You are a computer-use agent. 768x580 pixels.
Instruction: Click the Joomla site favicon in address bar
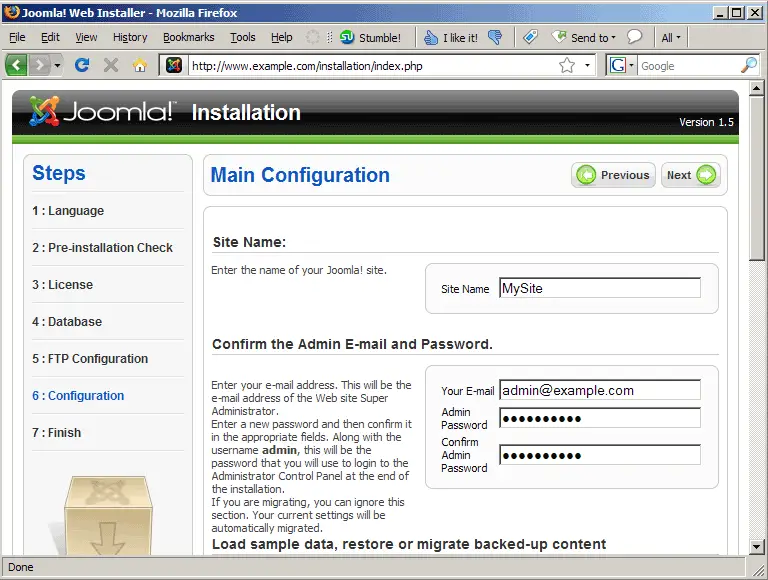[174, 65]
